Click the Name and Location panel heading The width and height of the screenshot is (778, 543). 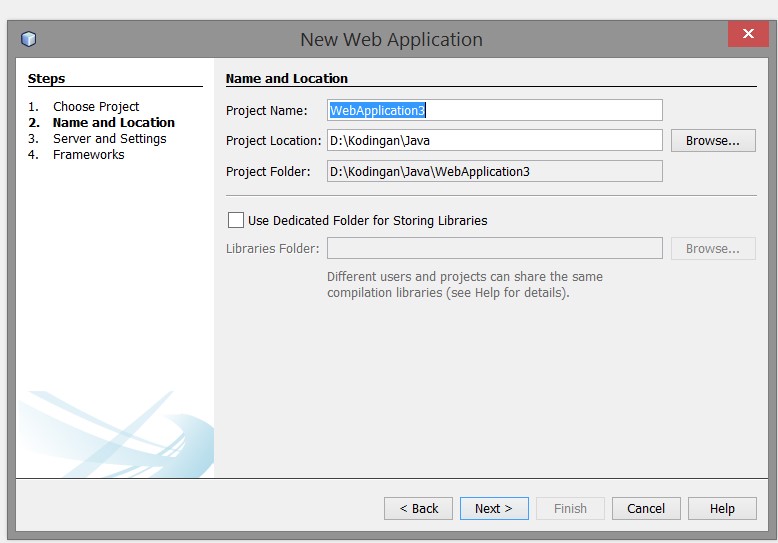287,78
